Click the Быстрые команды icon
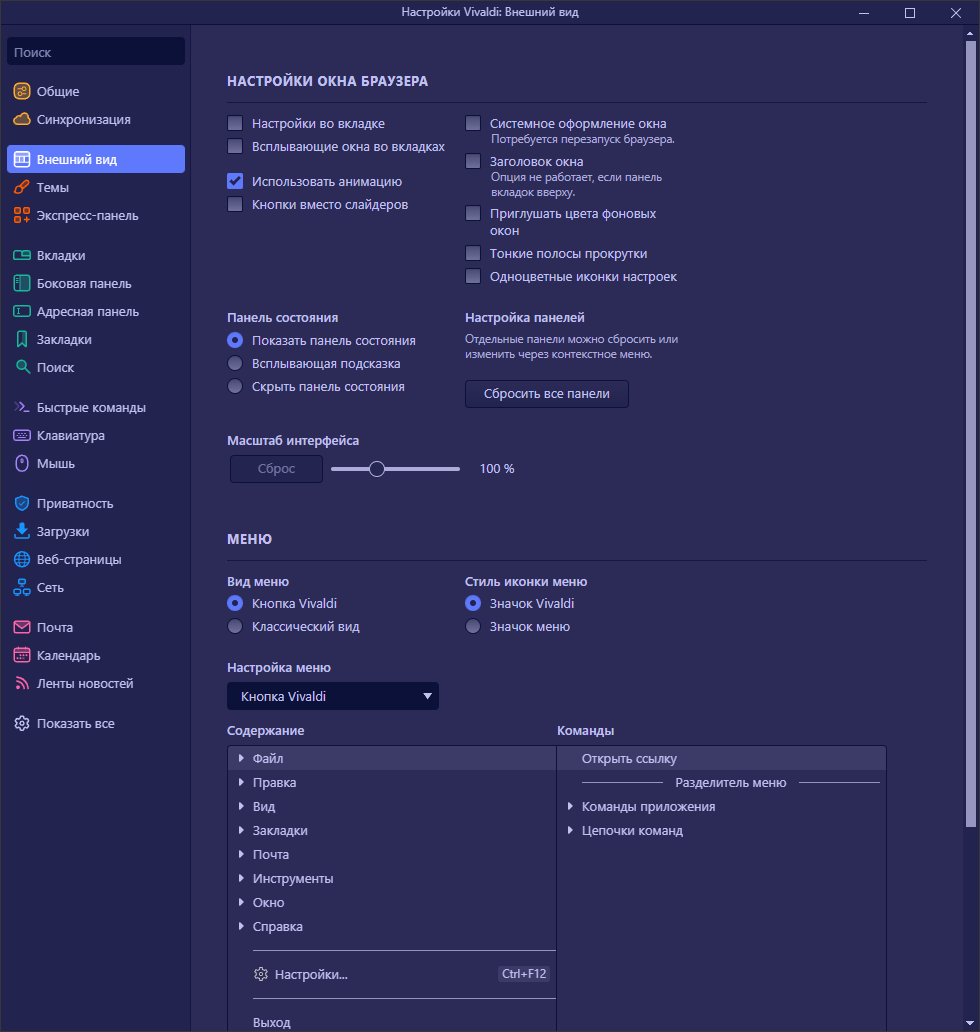980x1032 pixels. click(21, 408)
